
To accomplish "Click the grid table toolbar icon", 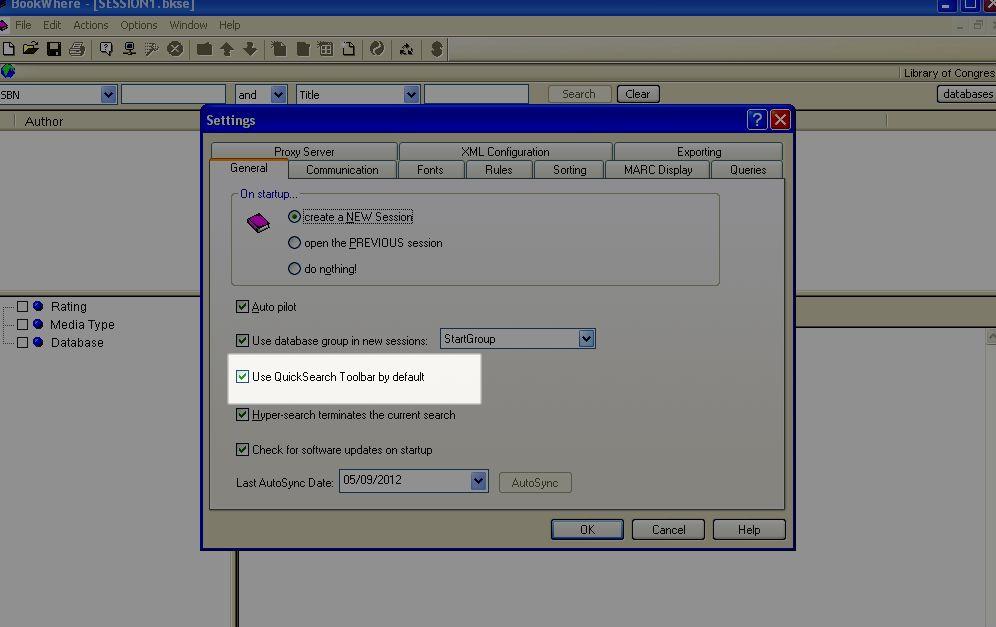I will click(x=325, y=49).
